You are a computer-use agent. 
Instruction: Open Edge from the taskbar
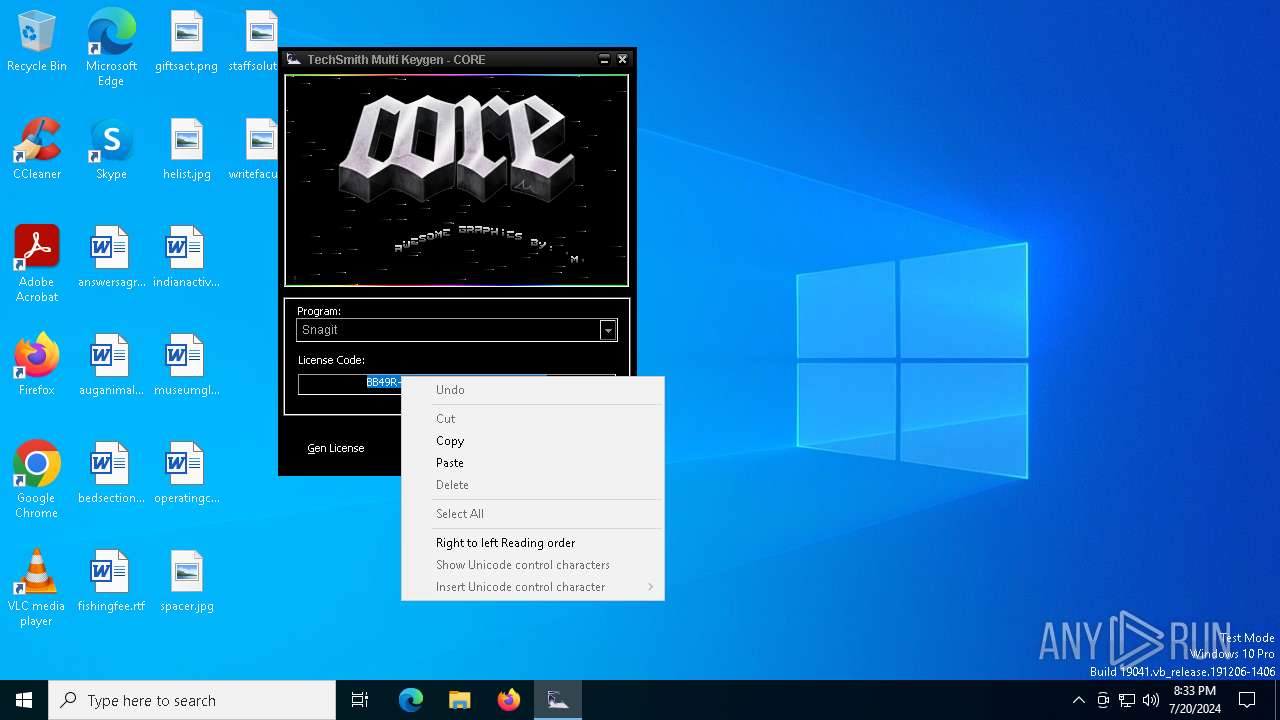tap(411, 700)
